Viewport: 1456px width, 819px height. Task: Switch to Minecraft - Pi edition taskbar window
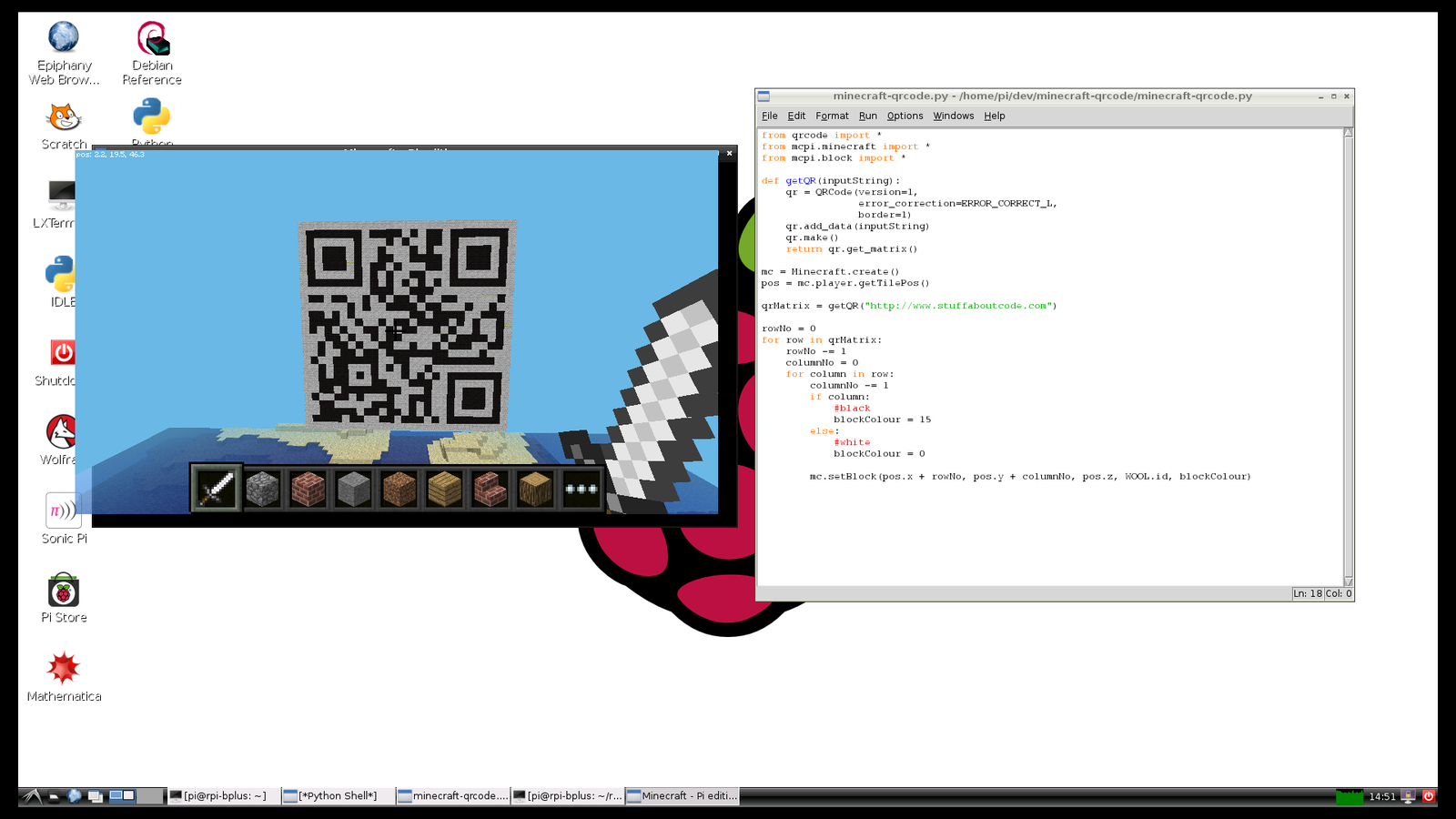click(682, 796)
